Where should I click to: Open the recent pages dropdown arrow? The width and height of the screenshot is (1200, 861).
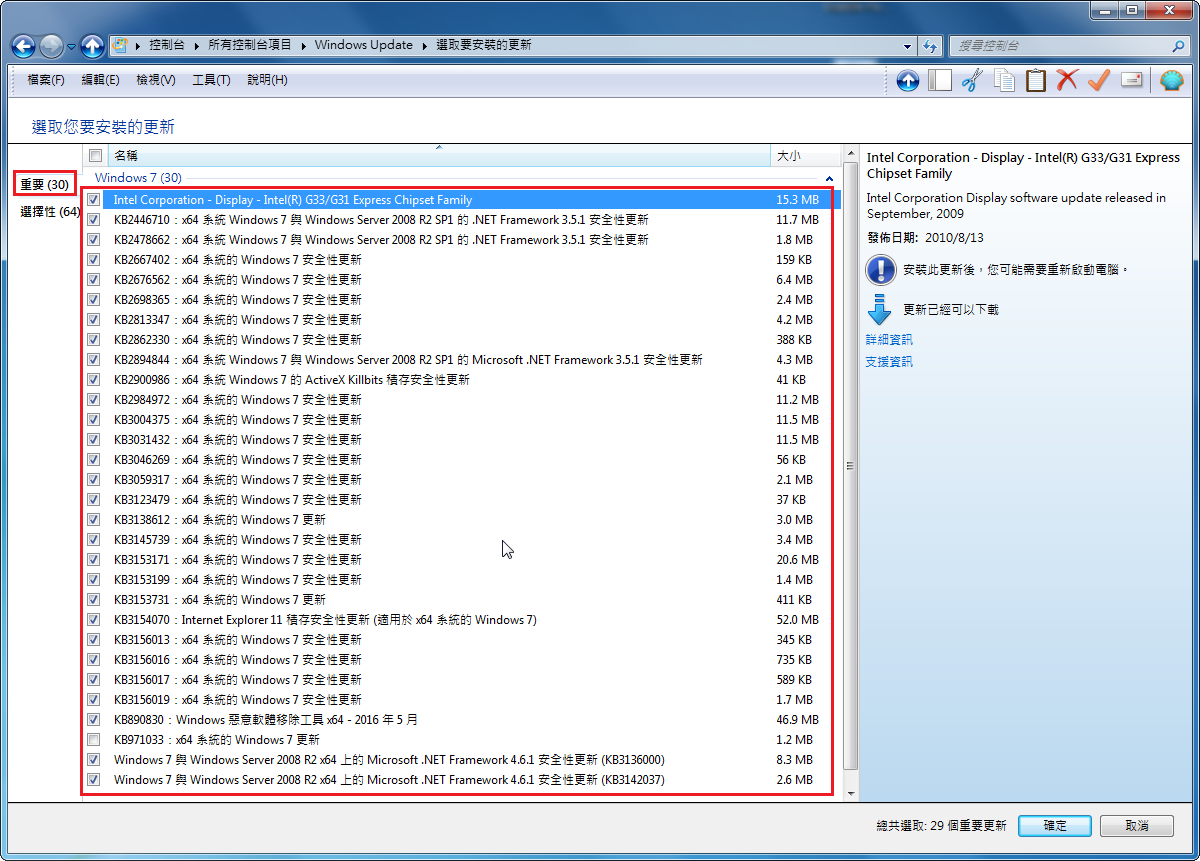coord(71,46)
